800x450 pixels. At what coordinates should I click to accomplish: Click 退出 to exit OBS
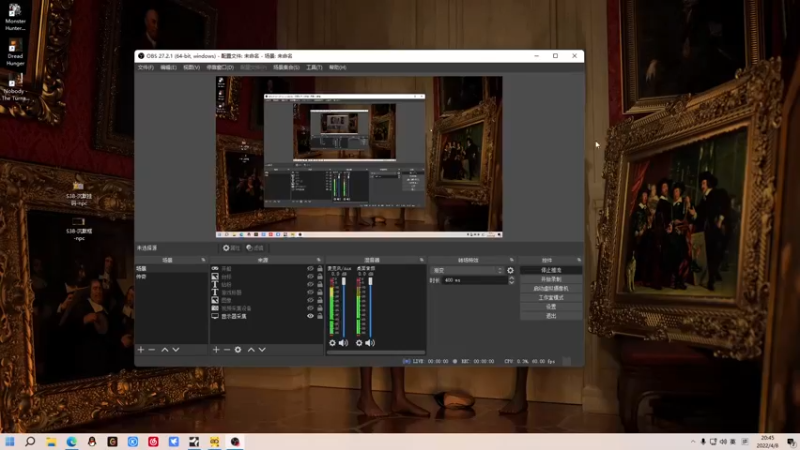coord(551,316)
